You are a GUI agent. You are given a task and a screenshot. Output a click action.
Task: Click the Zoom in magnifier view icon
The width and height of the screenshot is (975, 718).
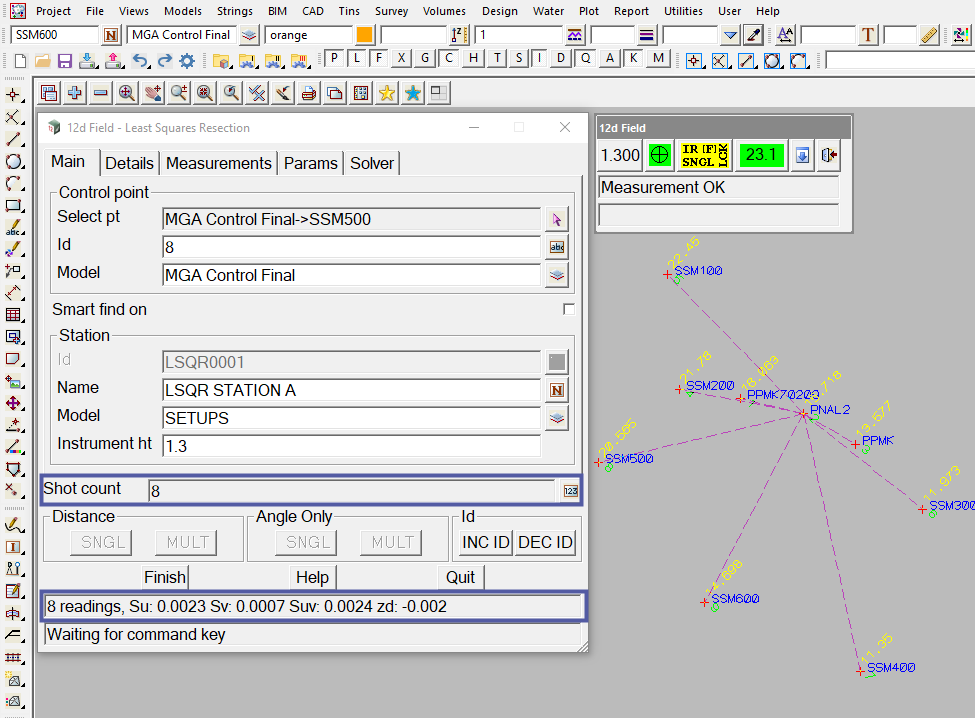[127, 93]
